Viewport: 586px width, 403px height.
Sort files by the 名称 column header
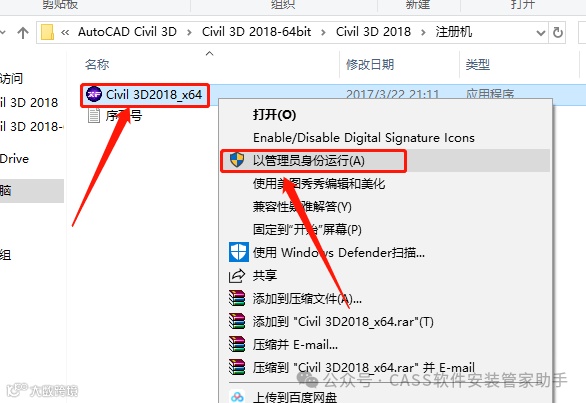pos(97,65)
